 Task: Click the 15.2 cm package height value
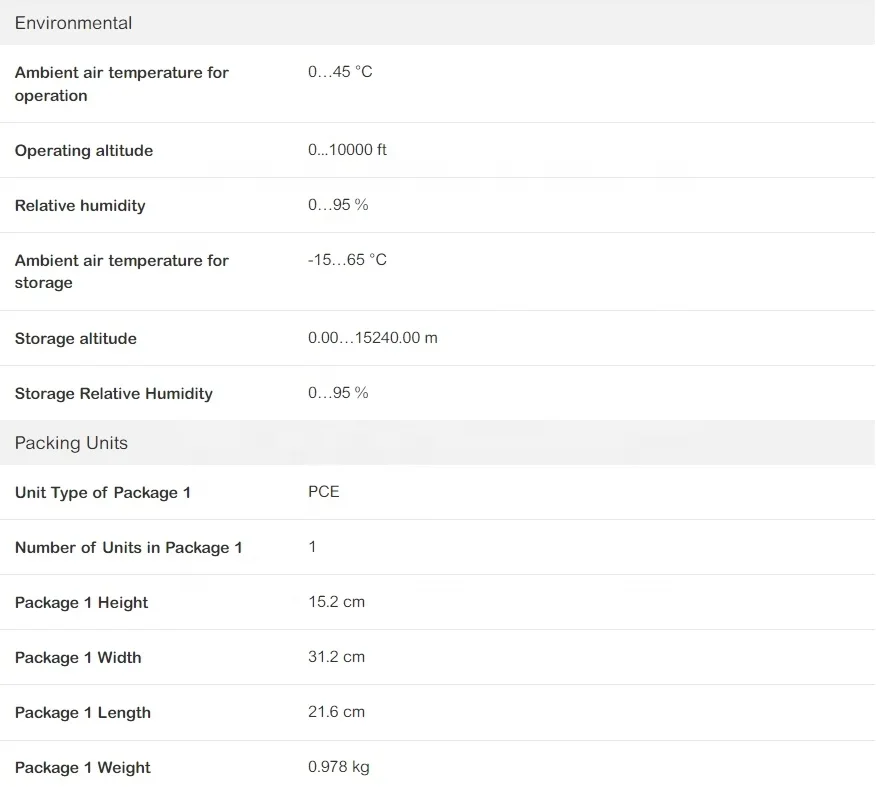(x=336, y=602)
